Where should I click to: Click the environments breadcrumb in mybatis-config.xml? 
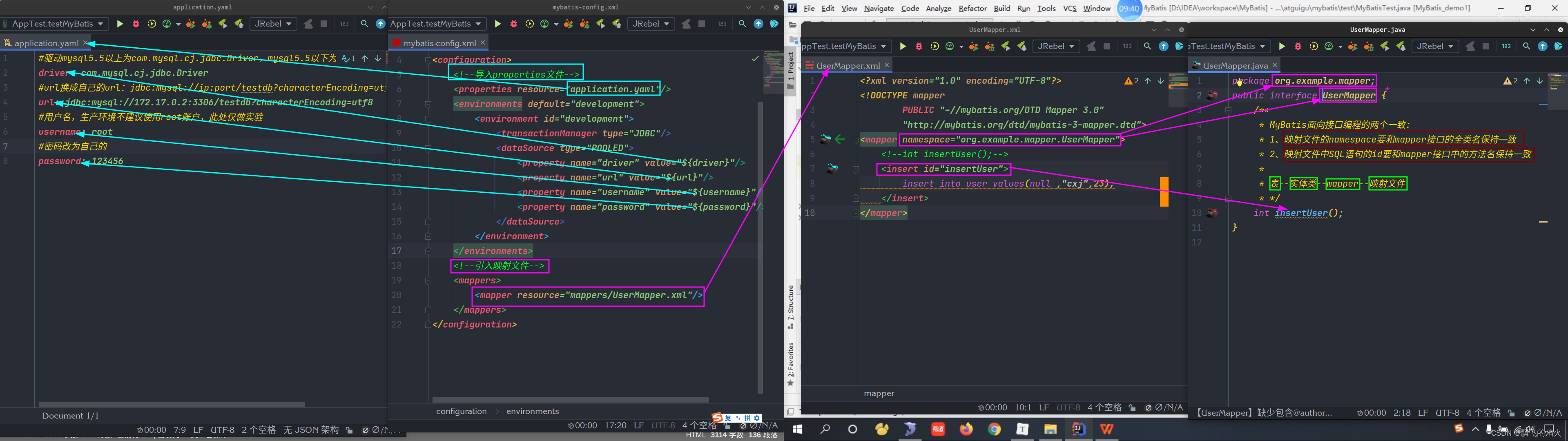click(x=533, y=411)
